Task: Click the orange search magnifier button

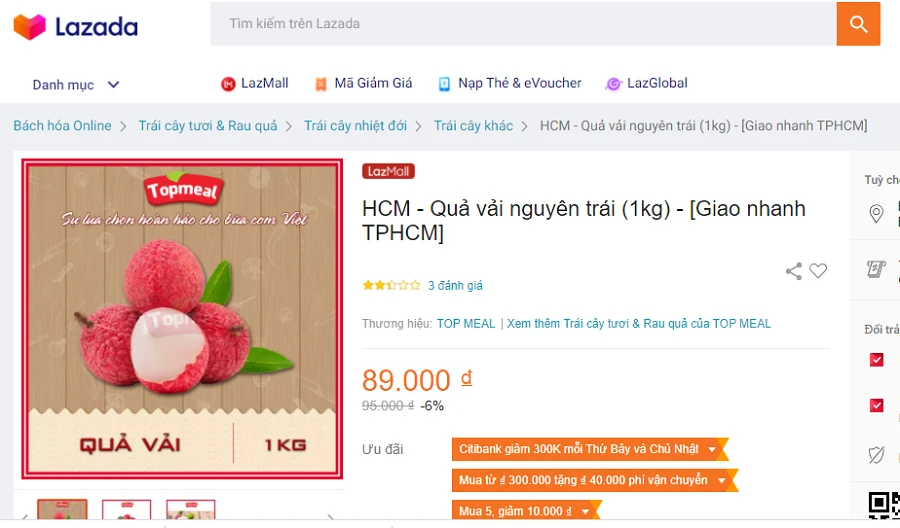Action: (858, 24)
